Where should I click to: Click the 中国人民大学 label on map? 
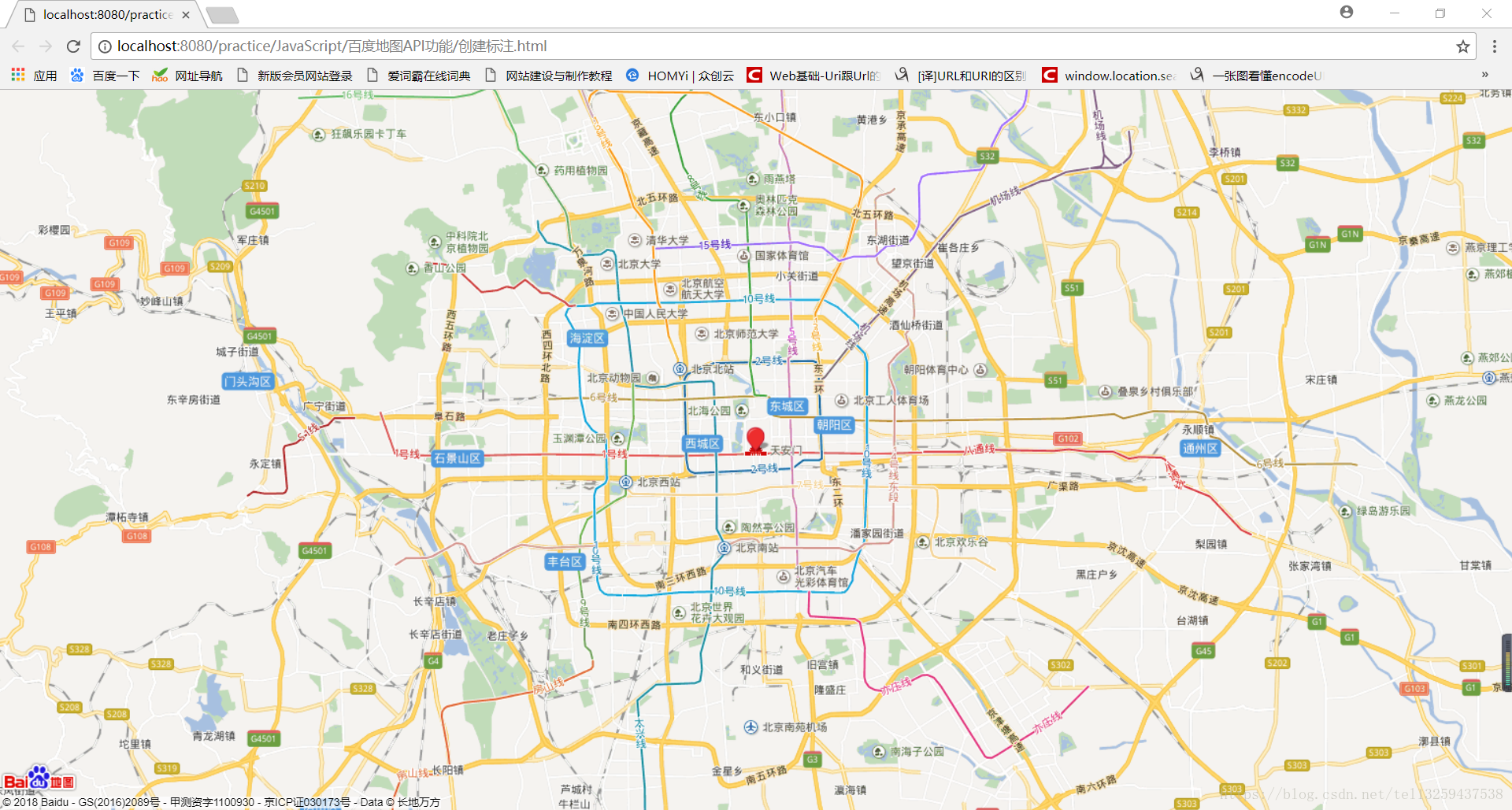coord(655,313)
